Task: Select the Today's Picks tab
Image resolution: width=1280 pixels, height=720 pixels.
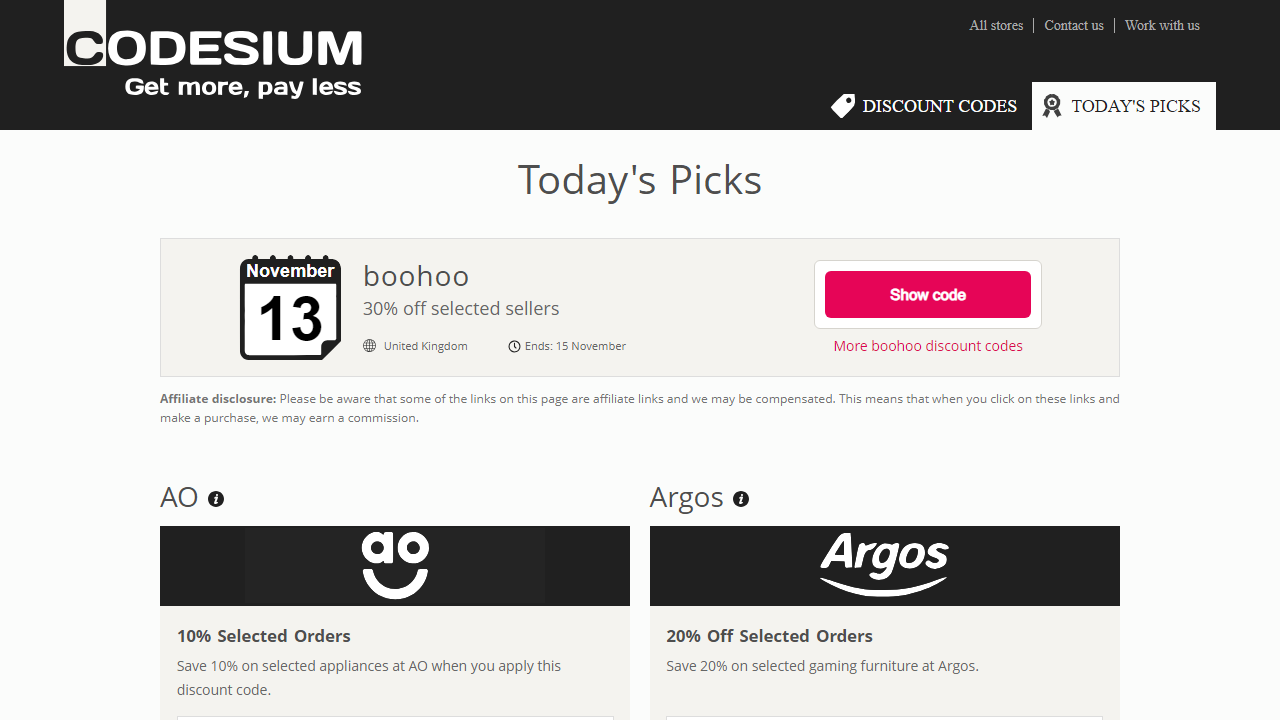Action: [1135, 106]
